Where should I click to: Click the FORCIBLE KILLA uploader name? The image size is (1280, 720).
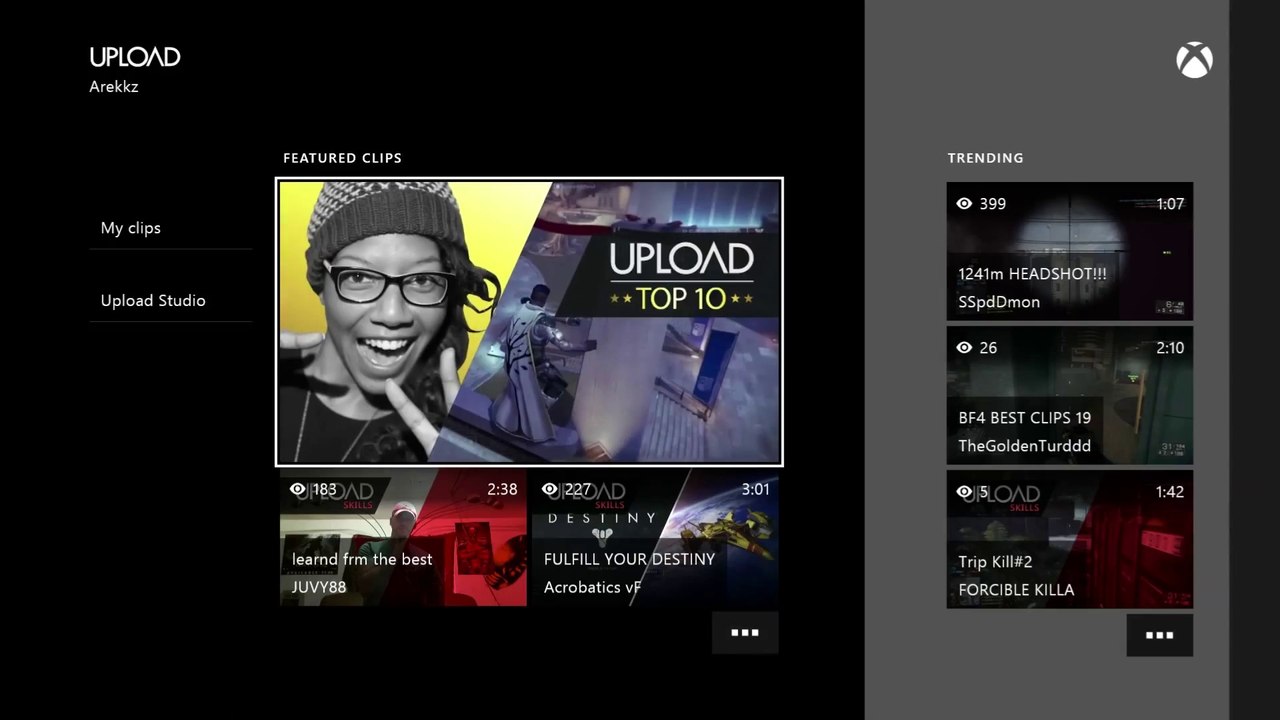tap(1016, 590)
